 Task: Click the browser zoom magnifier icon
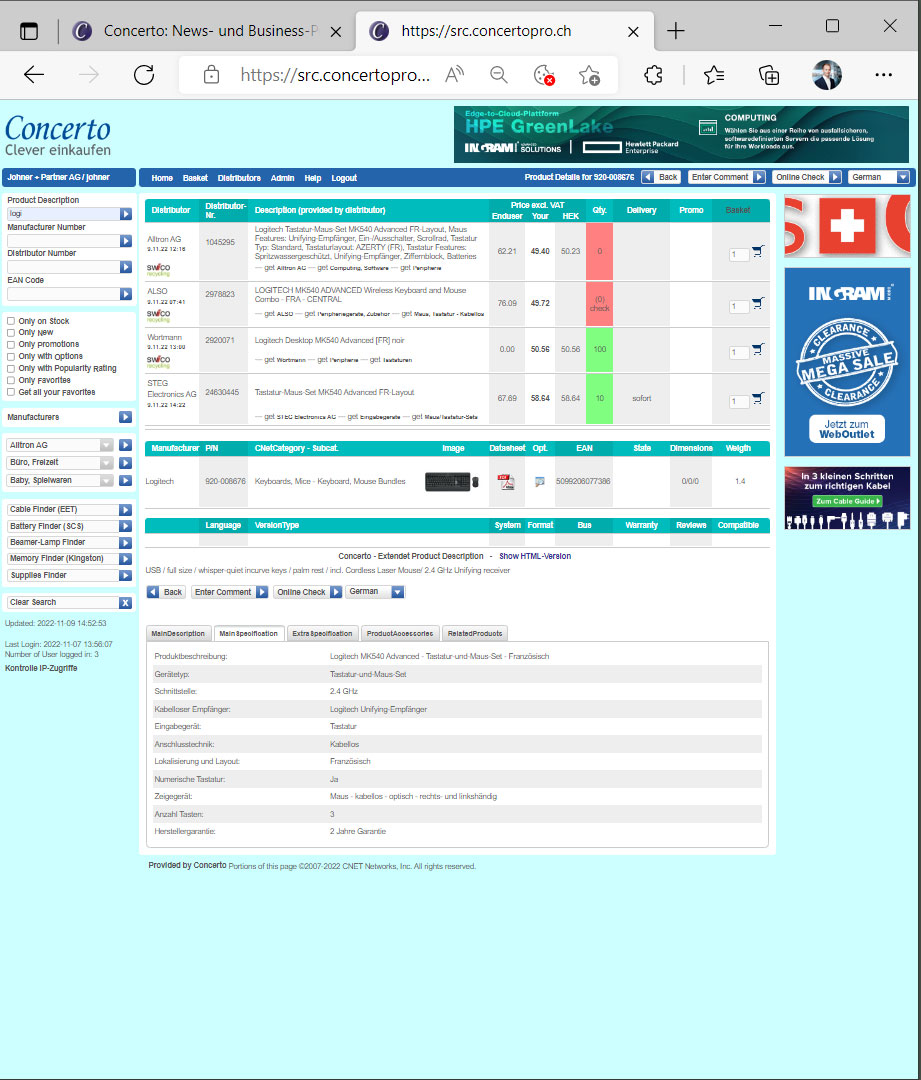point(499,75)
